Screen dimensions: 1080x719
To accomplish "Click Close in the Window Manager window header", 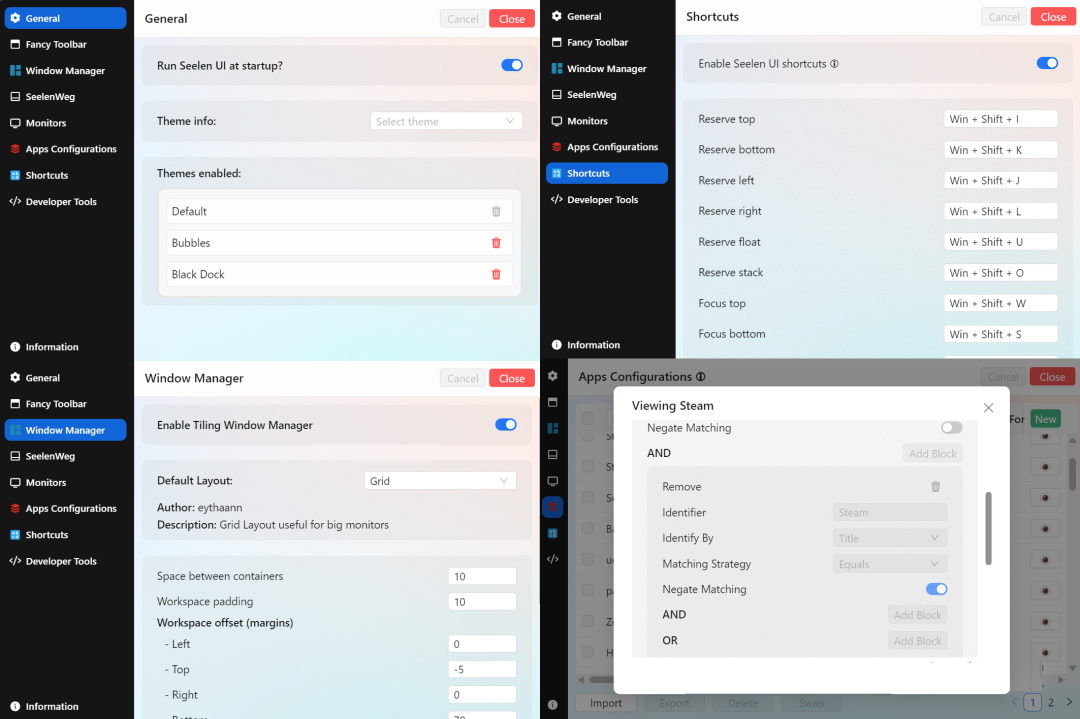I will click(512, 378).
